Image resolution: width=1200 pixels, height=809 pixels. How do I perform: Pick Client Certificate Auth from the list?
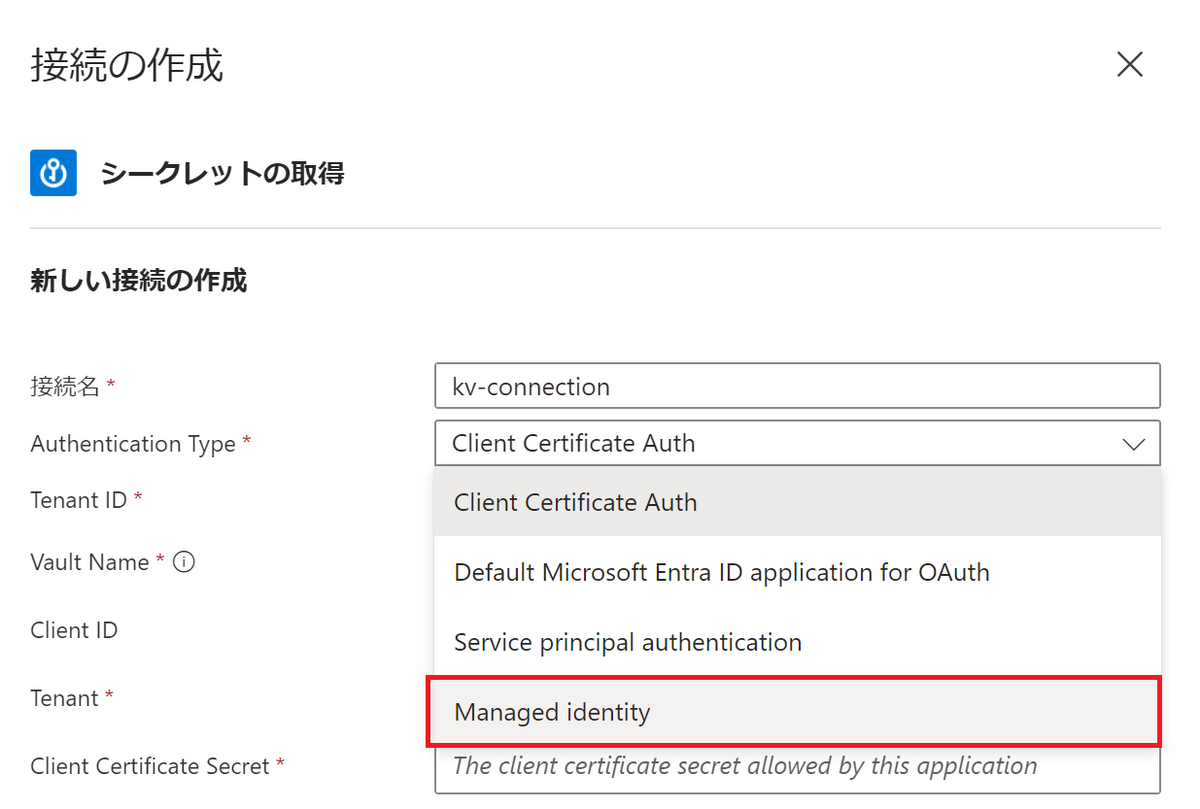(x=797, y=502)
